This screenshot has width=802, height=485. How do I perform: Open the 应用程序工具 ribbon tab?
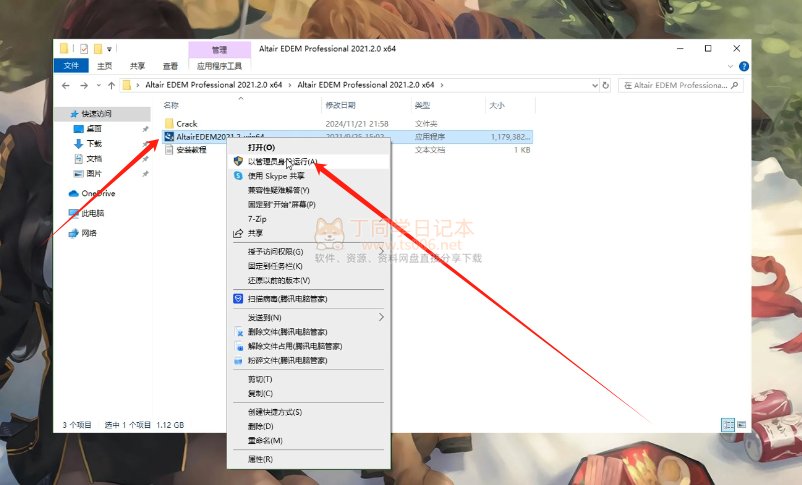tap(219, 66)
